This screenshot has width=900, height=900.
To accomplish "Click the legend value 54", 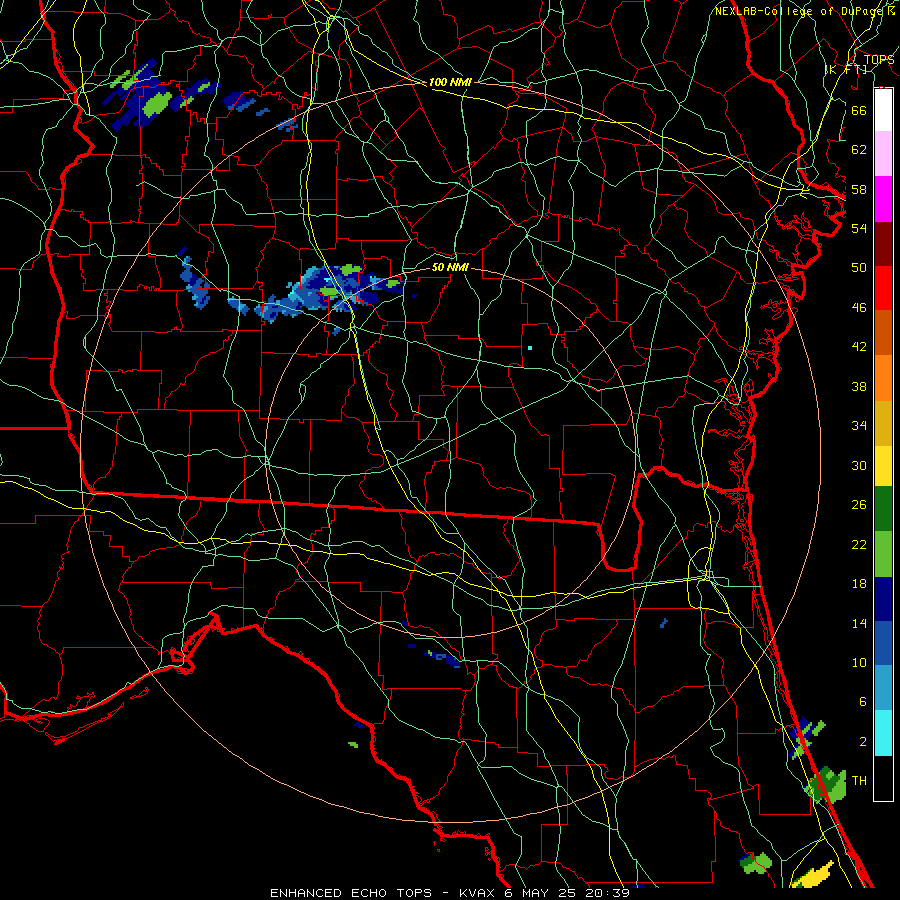I will click(859, 228).
